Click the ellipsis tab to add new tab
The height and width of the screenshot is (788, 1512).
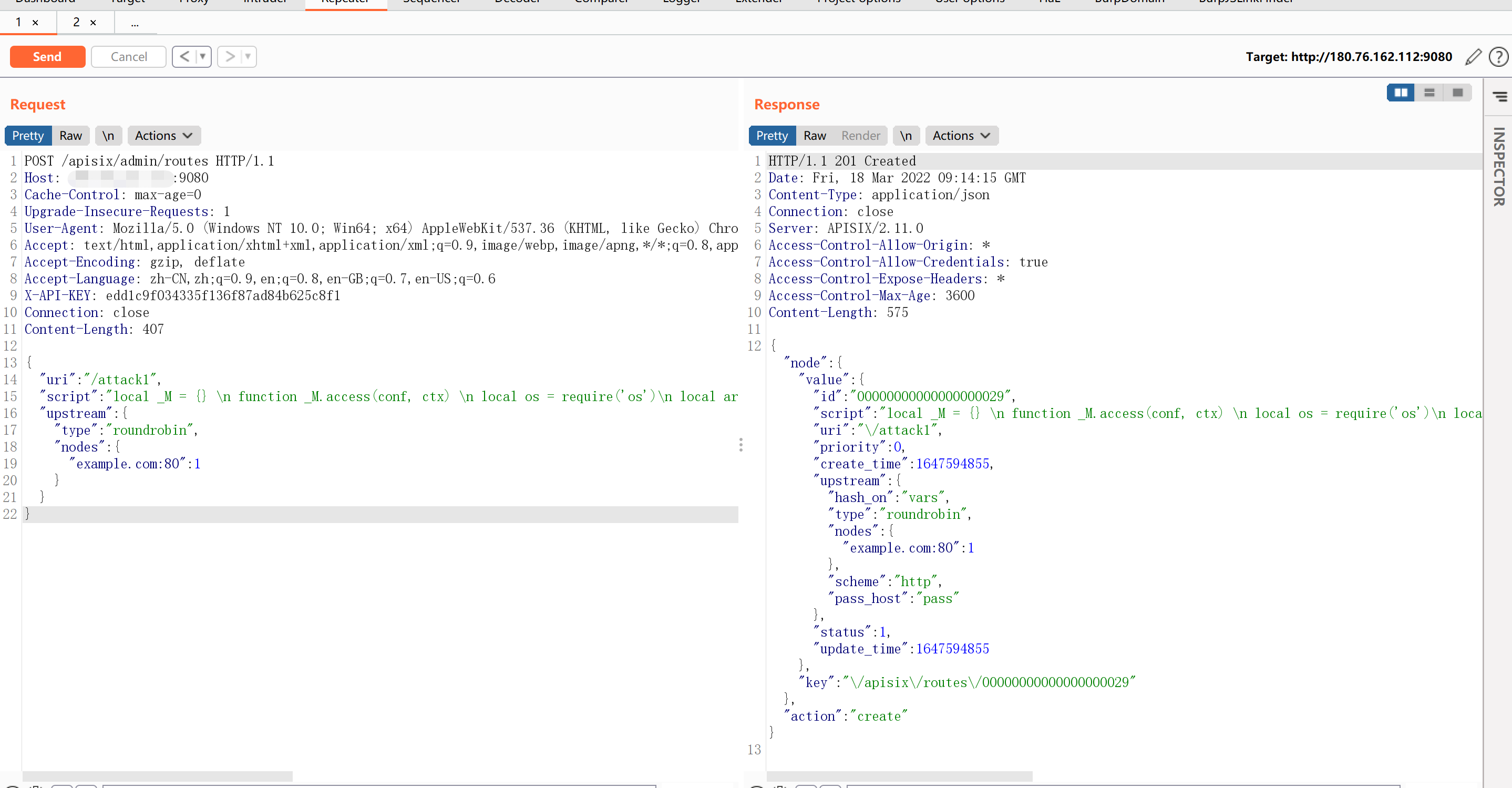[x=135, y=24]
